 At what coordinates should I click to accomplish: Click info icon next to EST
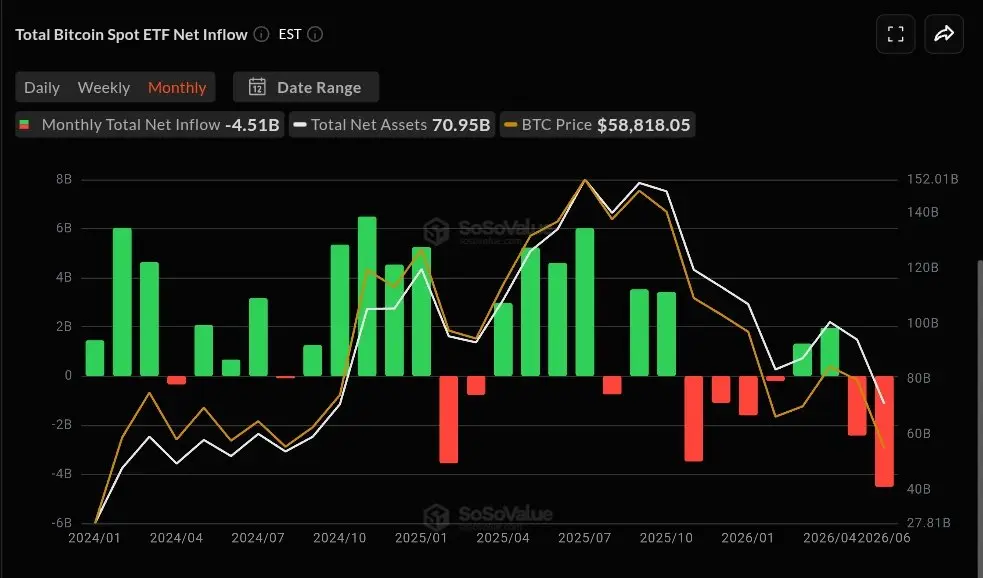[315, 34]
